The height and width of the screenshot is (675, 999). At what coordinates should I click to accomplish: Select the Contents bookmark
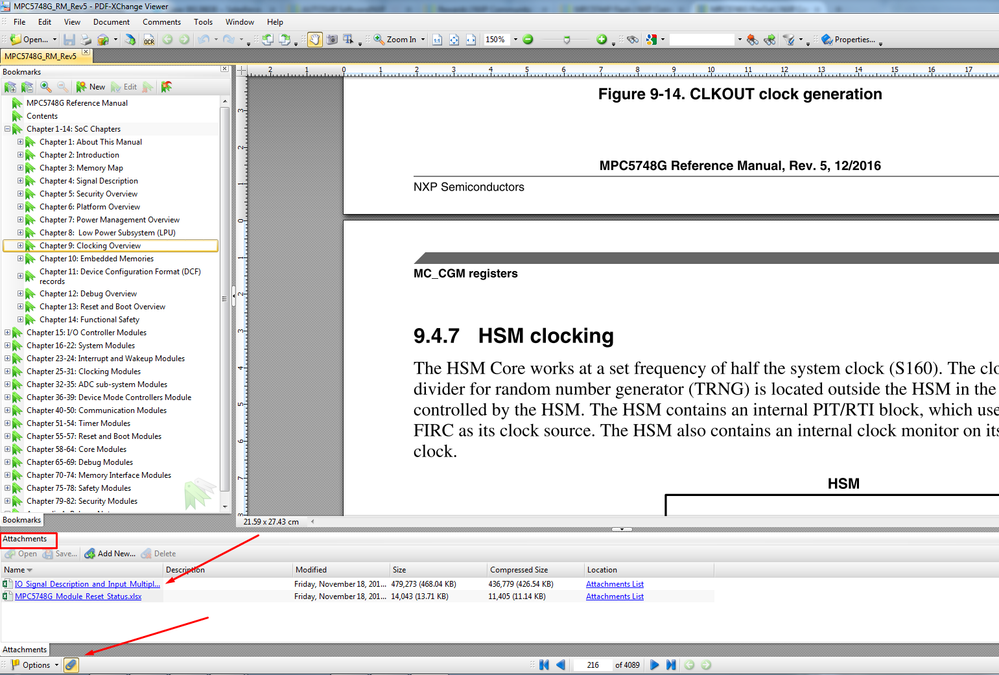(41, 116)
